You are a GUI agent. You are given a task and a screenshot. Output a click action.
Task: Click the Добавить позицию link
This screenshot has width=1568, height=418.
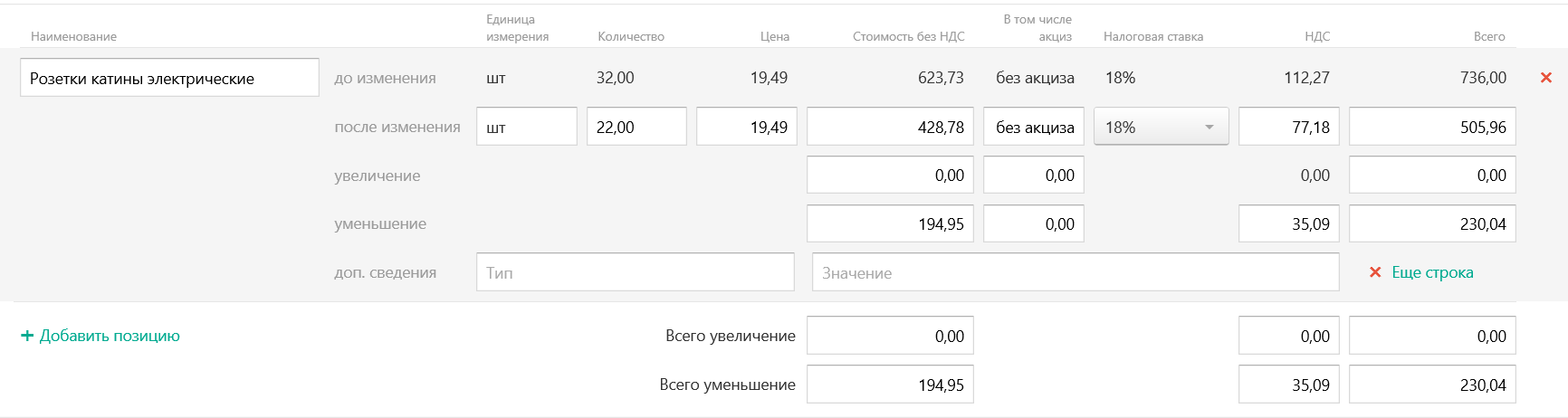[110, 336]
